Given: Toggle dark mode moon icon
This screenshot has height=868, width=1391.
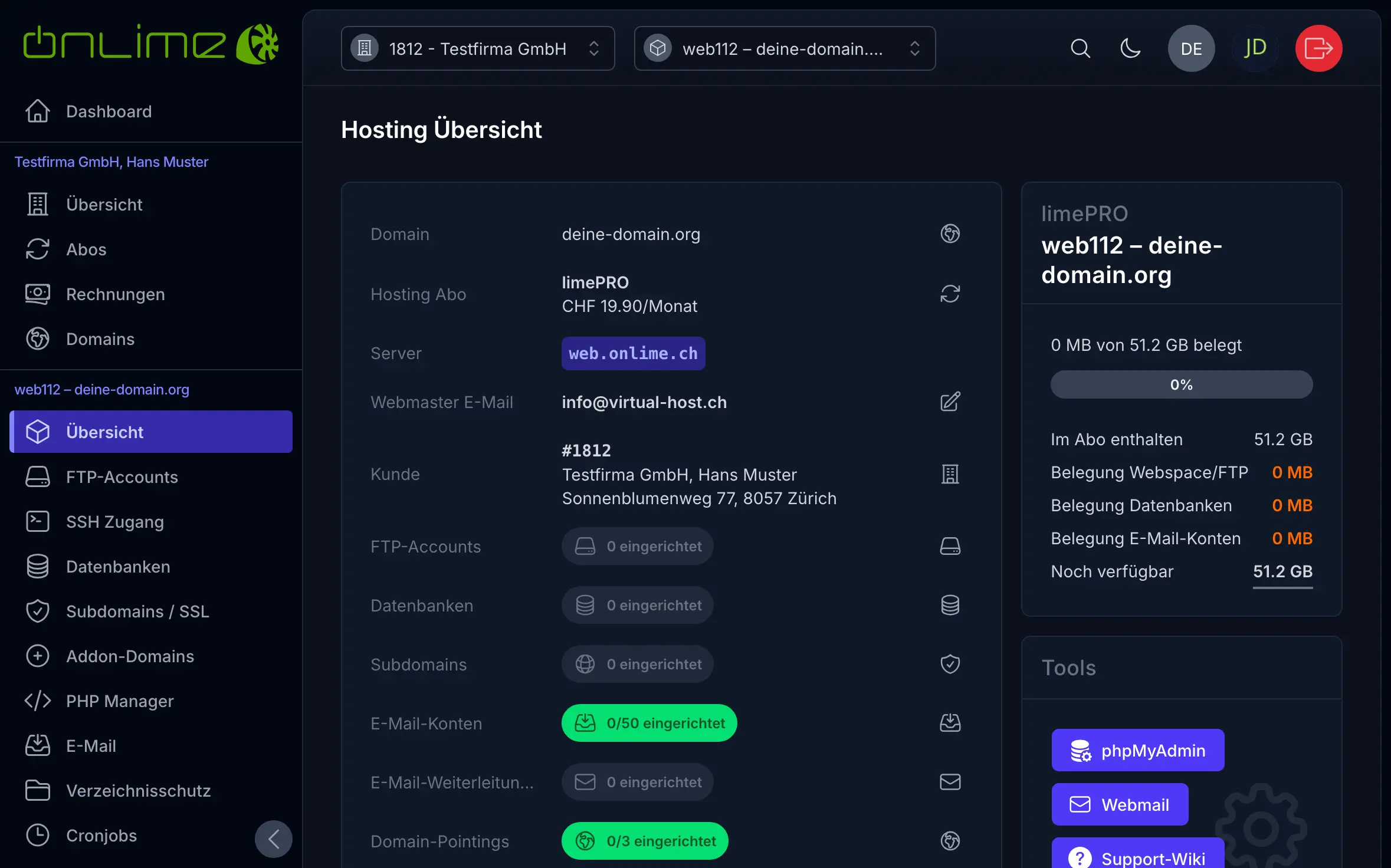Looking at the screenshot, I should (1130, 48).
